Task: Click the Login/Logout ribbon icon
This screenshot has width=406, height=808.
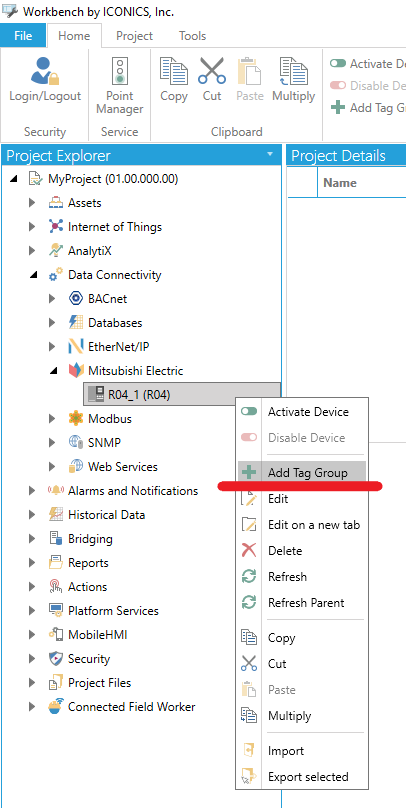Action: click(45, 71)
